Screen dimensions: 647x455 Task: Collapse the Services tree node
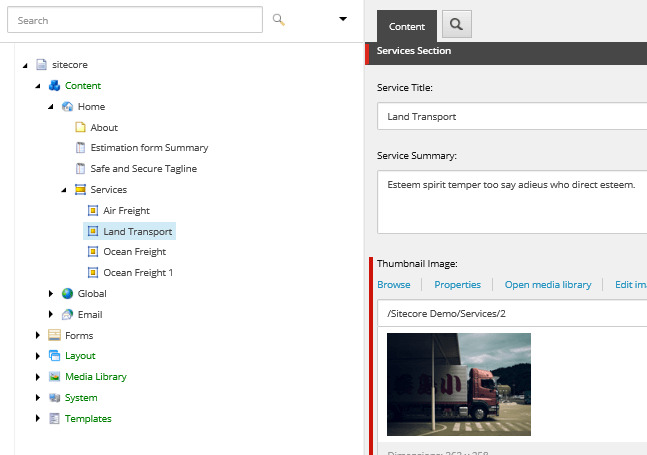(x=64, y=190)
